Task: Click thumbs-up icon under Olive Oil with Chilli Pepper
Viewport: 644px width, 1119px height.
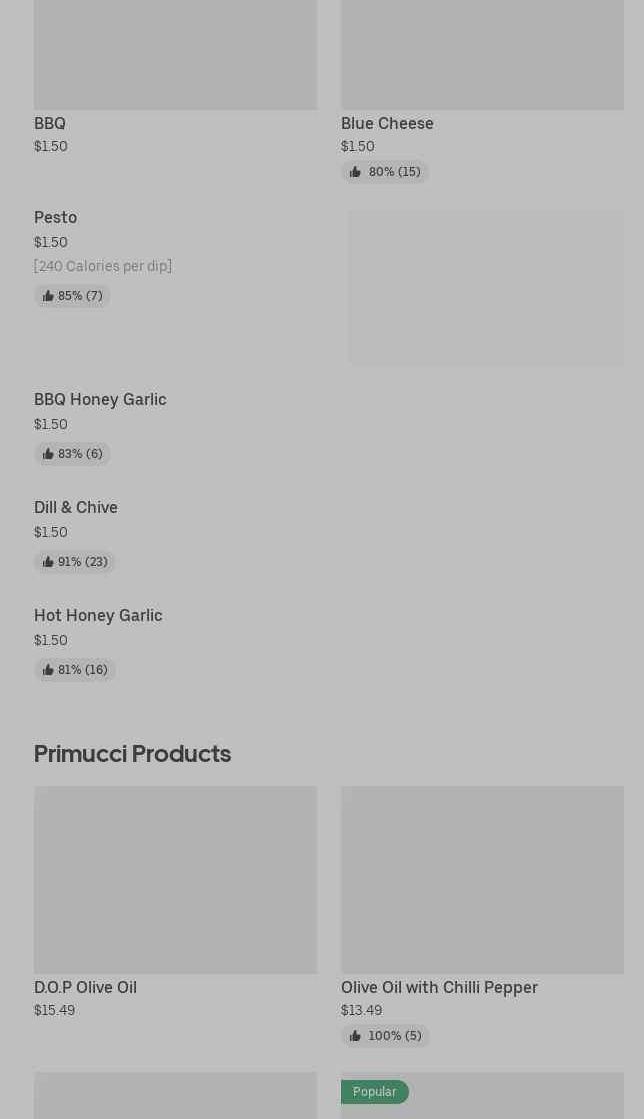Action: coord(355,1036)
